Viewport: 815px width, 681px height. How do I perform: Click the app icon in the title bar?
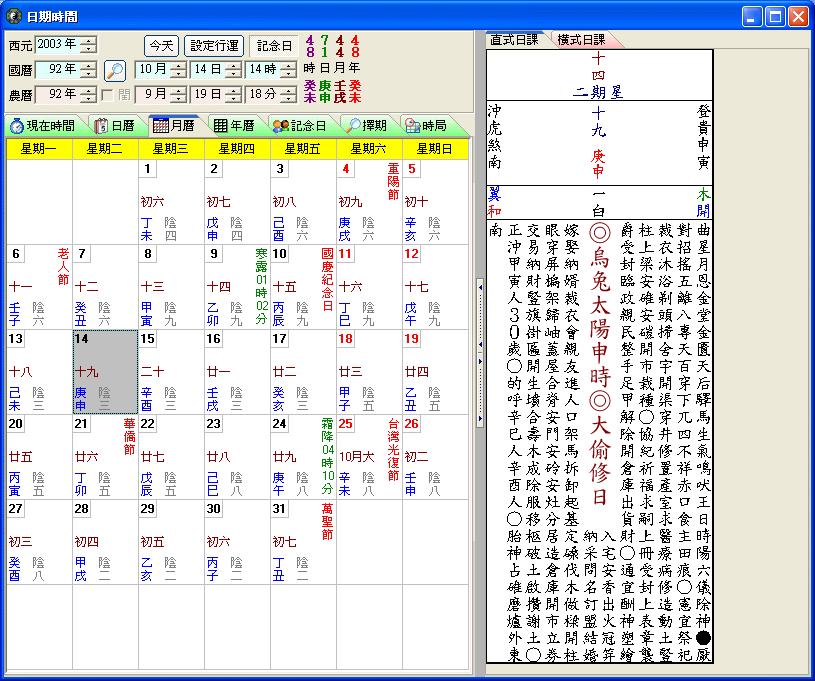14,17
